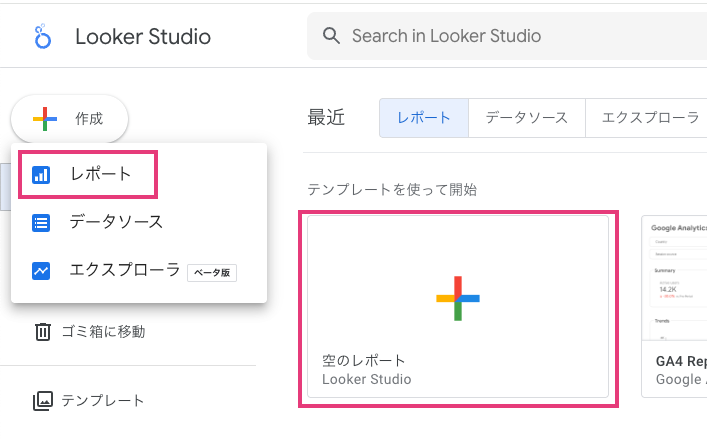Viewport: 707px width, 439px height.
Task: Go to テンプレート in the sidebar
Action: click(x=103, y=400)
